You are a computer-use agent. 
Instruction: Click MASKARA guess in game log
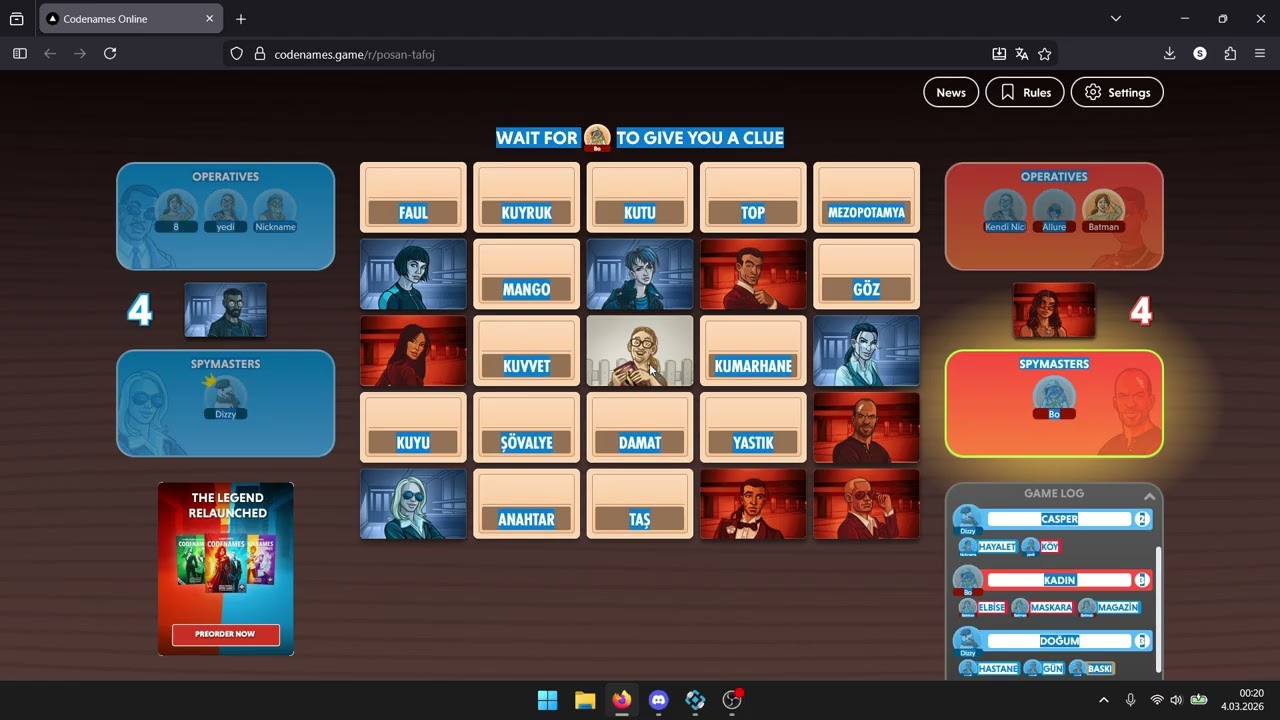point(1042,607)
